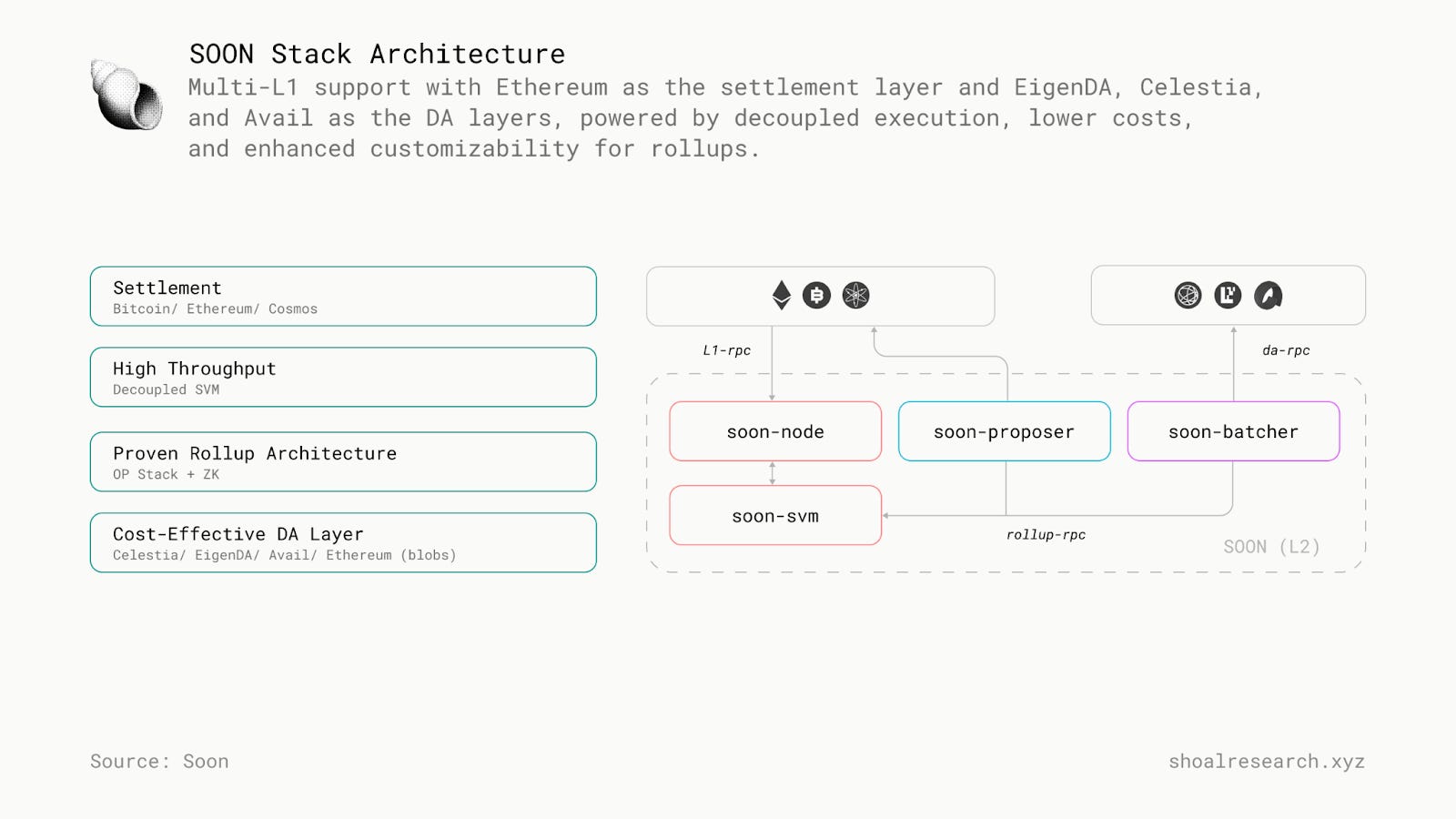Click the rollup-rpc label
This screenshot has height=819, width=1456.
pyautogui.click(x=1046, y=535)
